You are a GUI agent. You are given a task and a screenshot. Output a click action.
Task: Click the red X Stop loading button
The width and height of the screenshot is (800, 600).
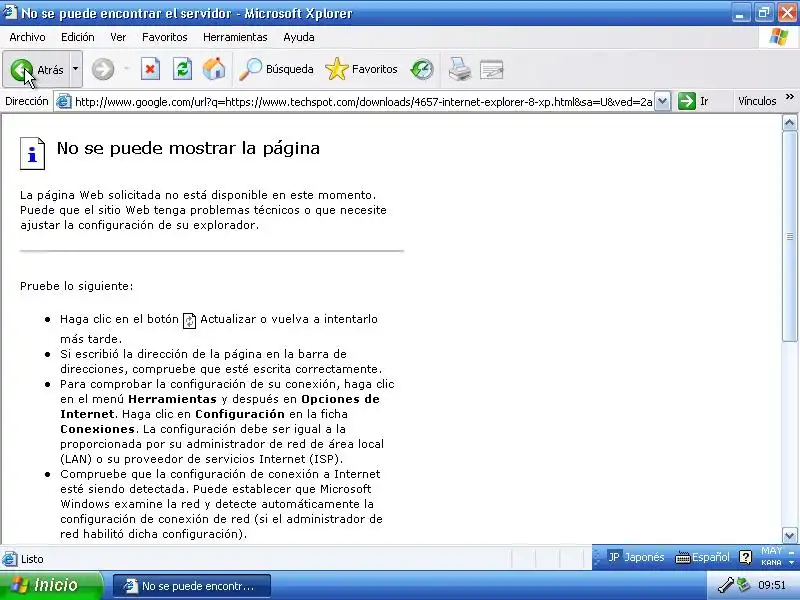[151, 69]
